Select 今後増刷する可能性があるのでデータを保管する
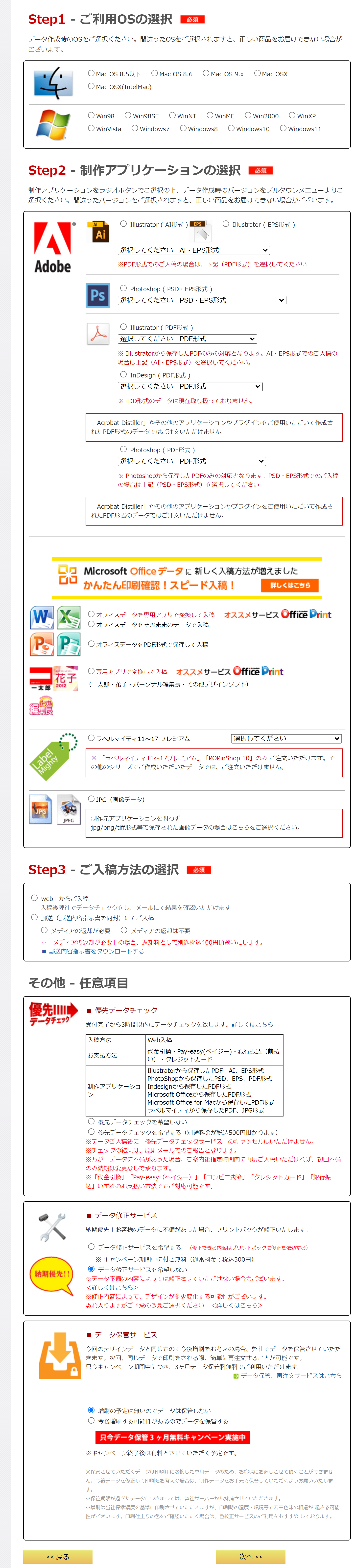Image resolution: width=355 pixels, height=1568 pixels. pos(91,1421)
